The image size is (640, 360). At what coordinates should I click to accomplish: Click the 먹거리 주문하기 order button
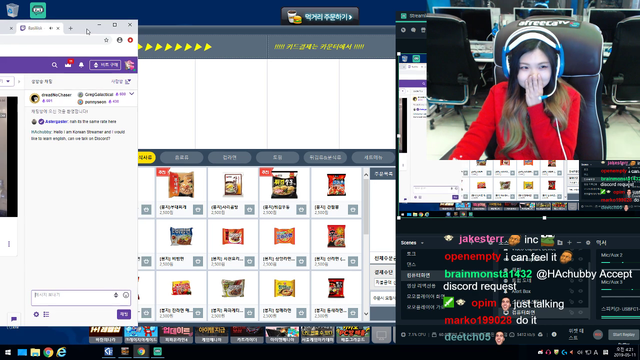(320, 17)
